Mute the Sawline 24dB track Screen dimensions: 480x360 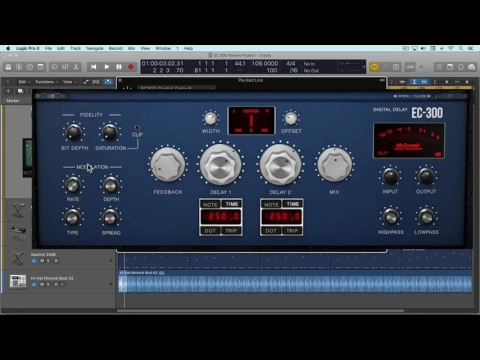[42, 261]
